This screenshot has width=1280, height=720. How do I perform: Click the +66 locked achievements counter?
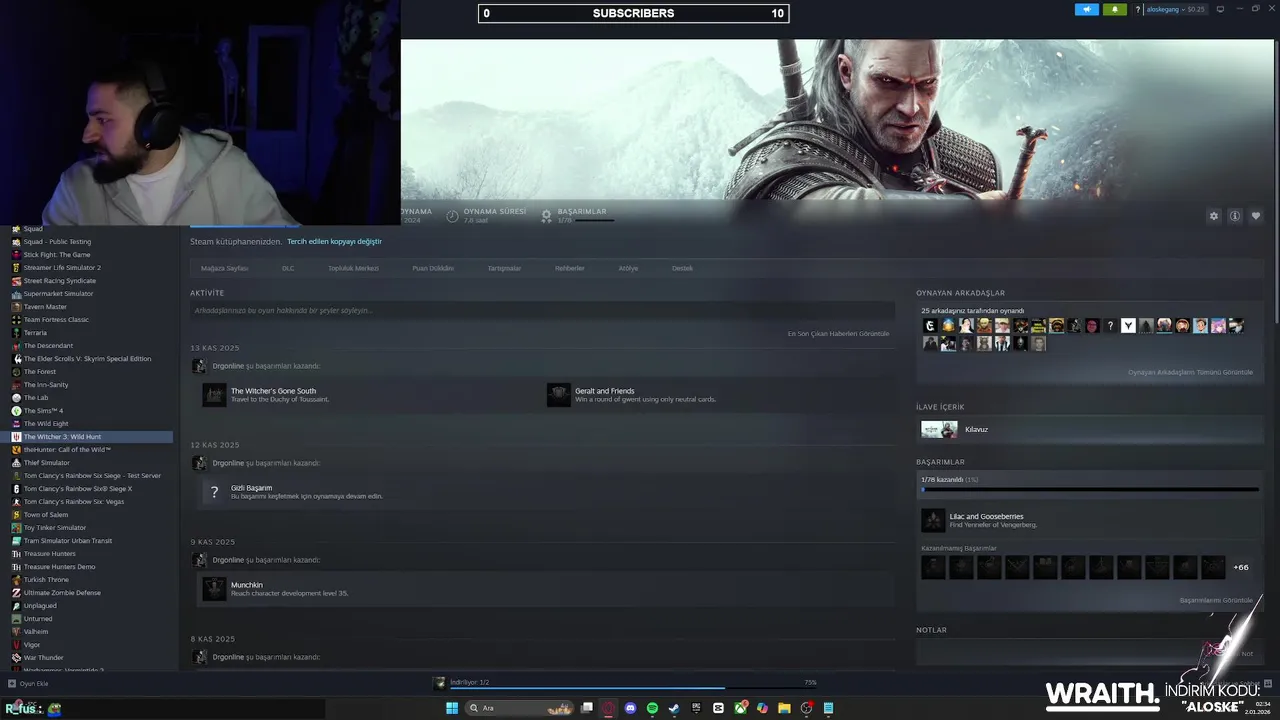(1241, 567)
